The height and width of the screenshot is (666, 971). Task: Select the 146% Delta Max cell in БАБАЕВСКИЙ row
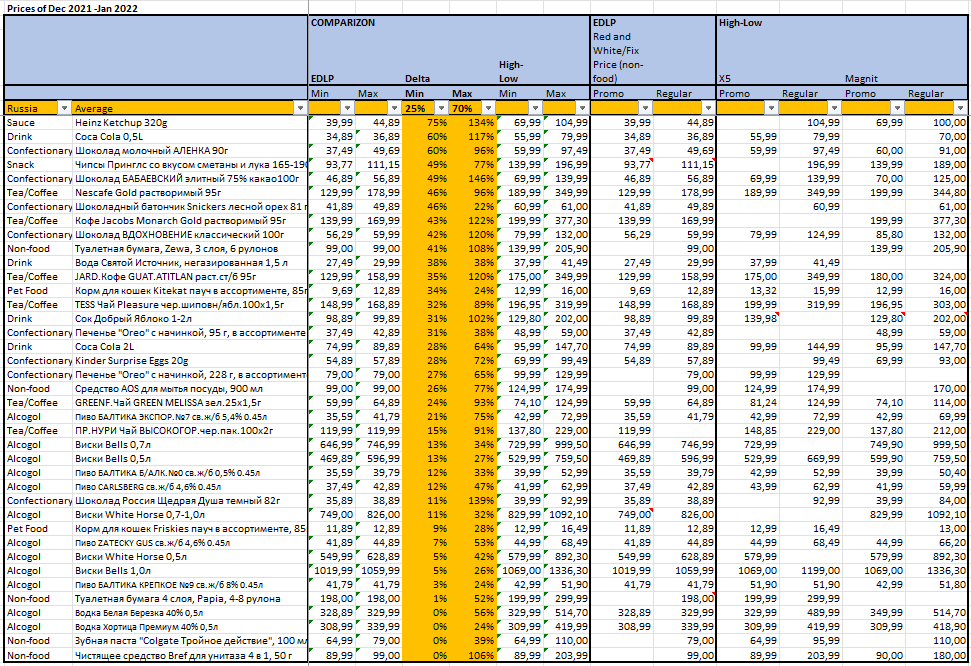pos(472,178)
